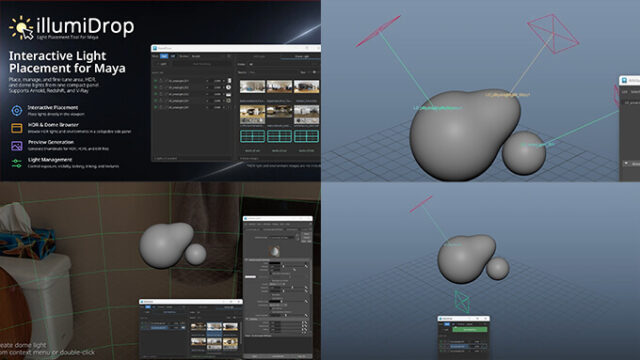Select the blue active tab in the top illumiDrop panel
The height and width of the screenshot is (360, 640).
point(164,56)
